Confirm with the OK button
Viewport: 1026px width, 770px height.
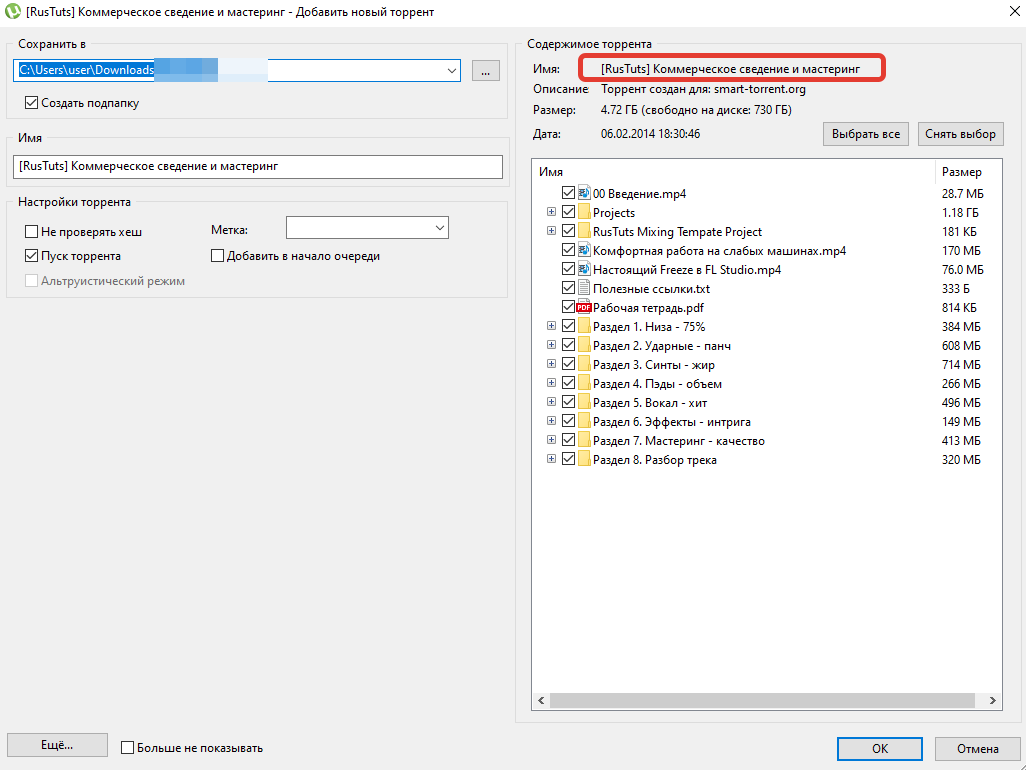879,748
